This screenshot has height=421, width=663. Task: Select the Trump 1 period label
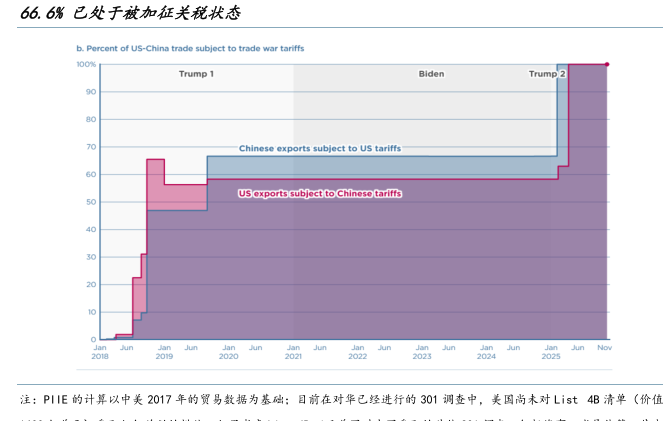point(196,74)
